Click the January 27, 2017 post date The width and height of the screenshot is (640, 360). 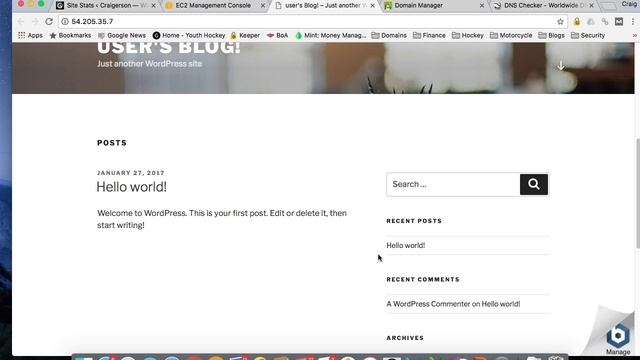(x=131, y=173)
